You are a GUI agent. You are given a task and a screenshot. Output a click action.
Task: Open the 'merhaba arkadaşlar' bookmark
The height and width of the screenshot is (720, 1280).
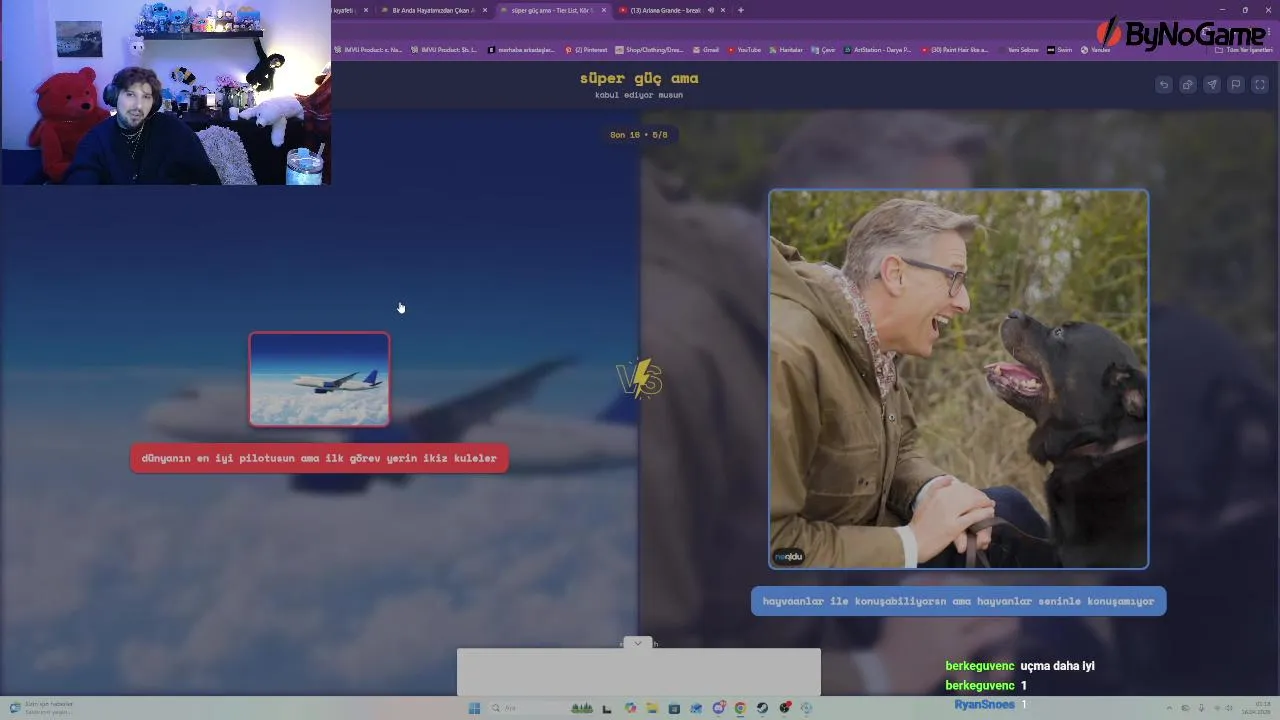tap(521, 50)
